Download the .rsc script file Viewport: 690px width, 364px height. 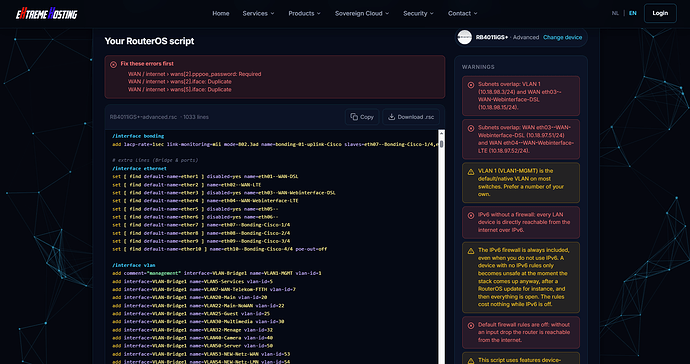click(411, 117)
